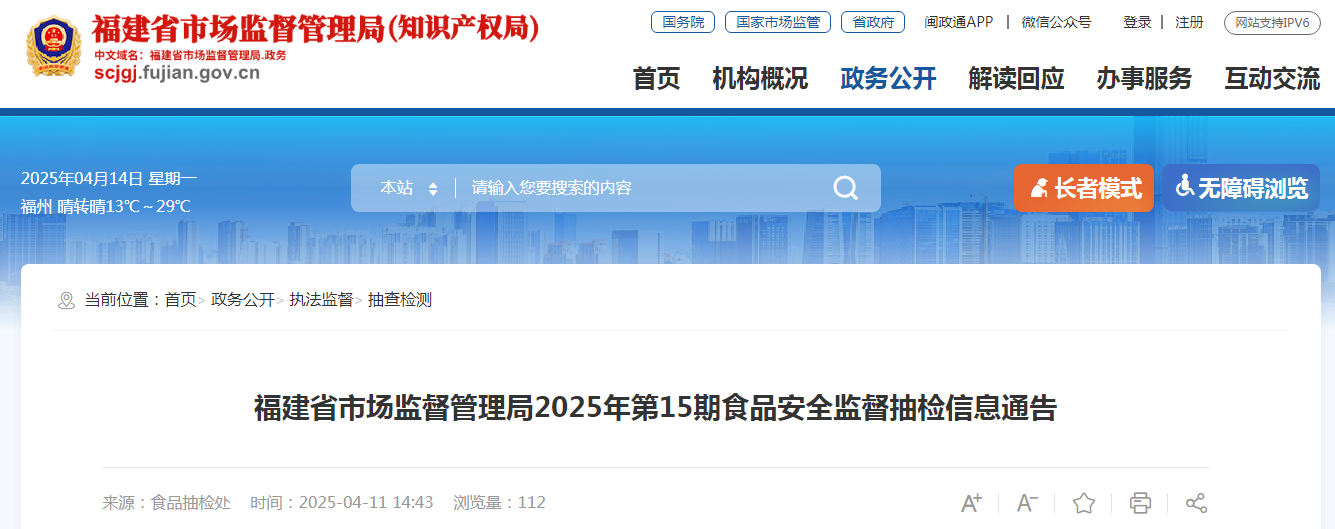The width and height of the screenshot is (1335, 529).
Task: Click the scjgj.fujian.gov.cn domain text
Action: click(x=177, y=72)
